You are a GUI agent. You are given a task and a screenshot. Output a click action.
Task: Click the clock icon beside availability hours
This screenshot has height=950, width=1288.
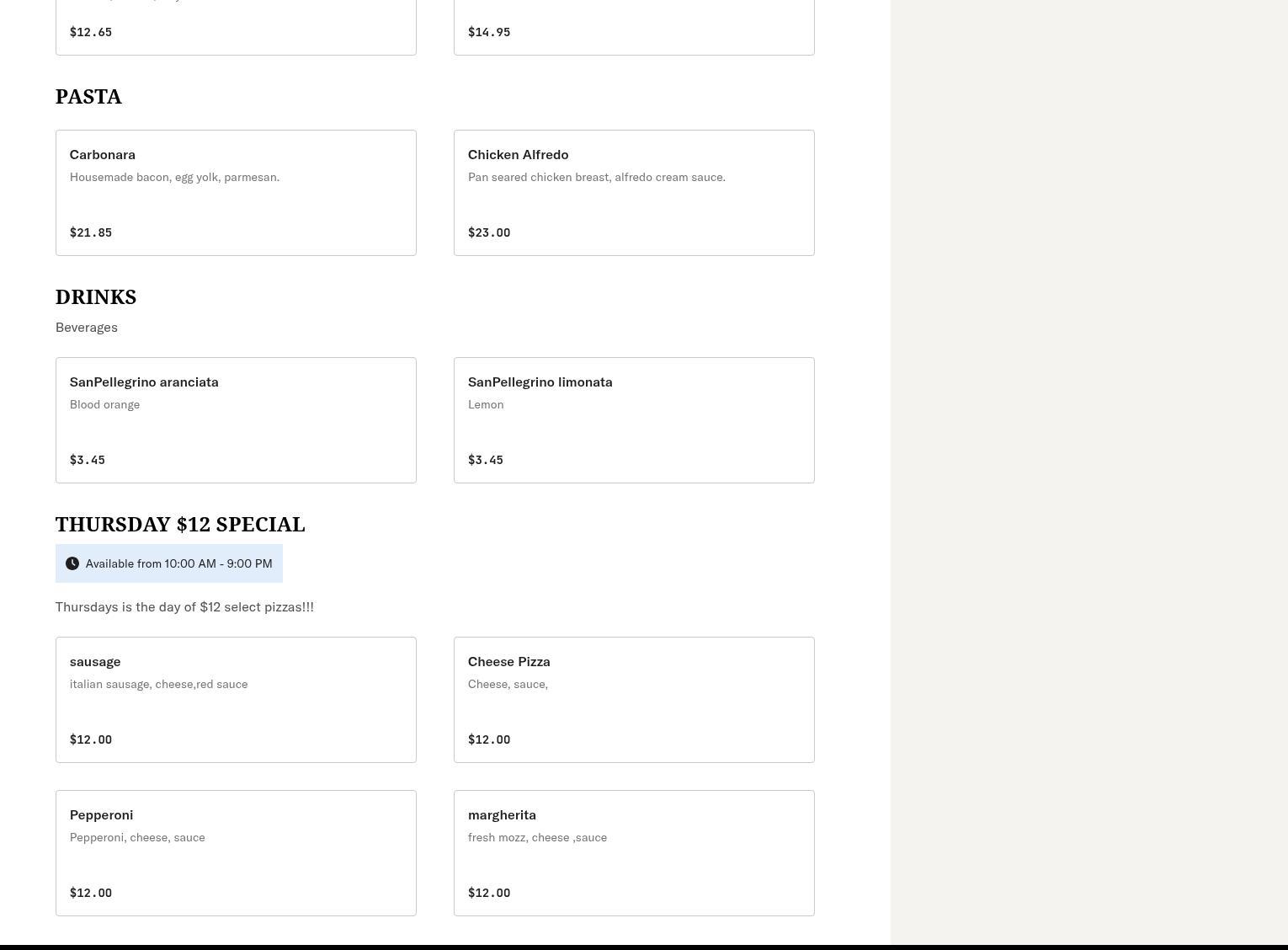(72, 563)
